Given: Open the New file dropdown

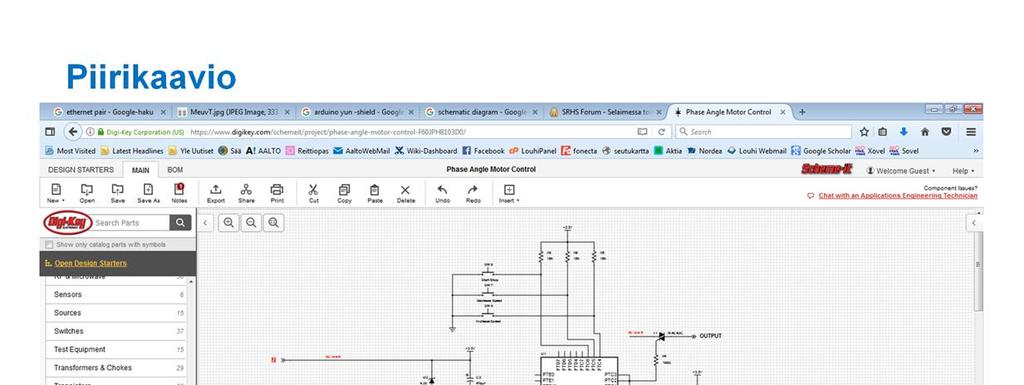Looking at the screenshot, I should click(x=56, y=193).
